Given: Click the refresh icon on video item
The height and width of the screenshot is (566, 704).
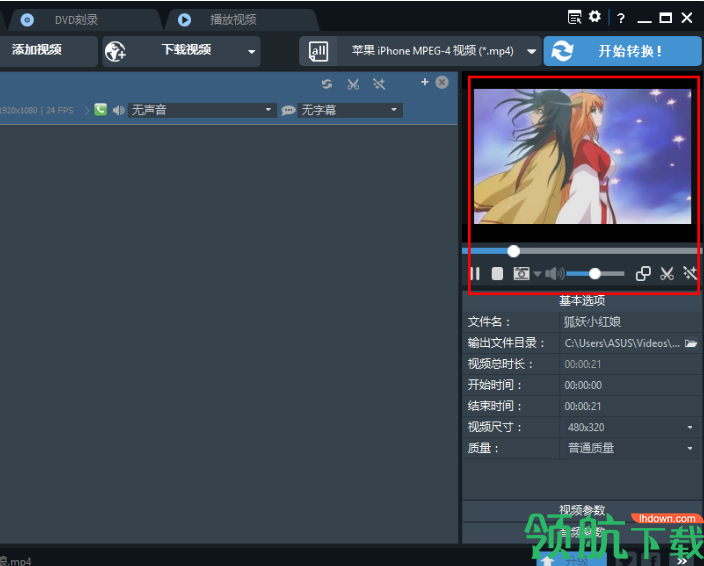Looking at the screenshot, I should tap(327, 84).
